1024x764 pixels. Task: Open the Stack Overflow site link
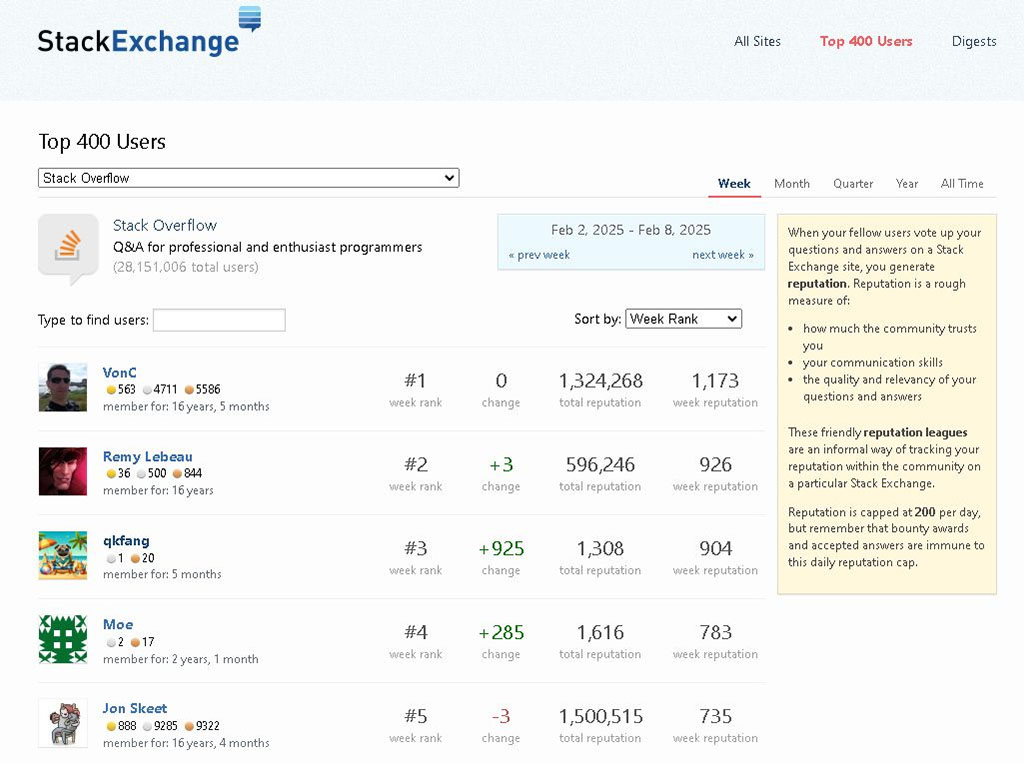click(x=165, y=225)
